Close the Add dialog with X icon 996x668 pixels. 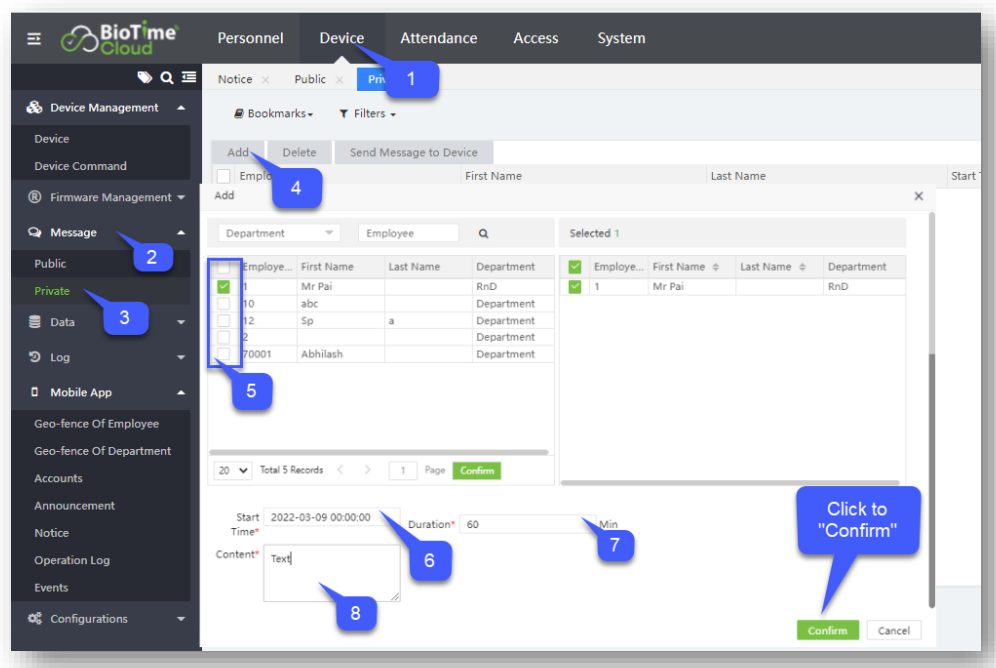(918, 196)
